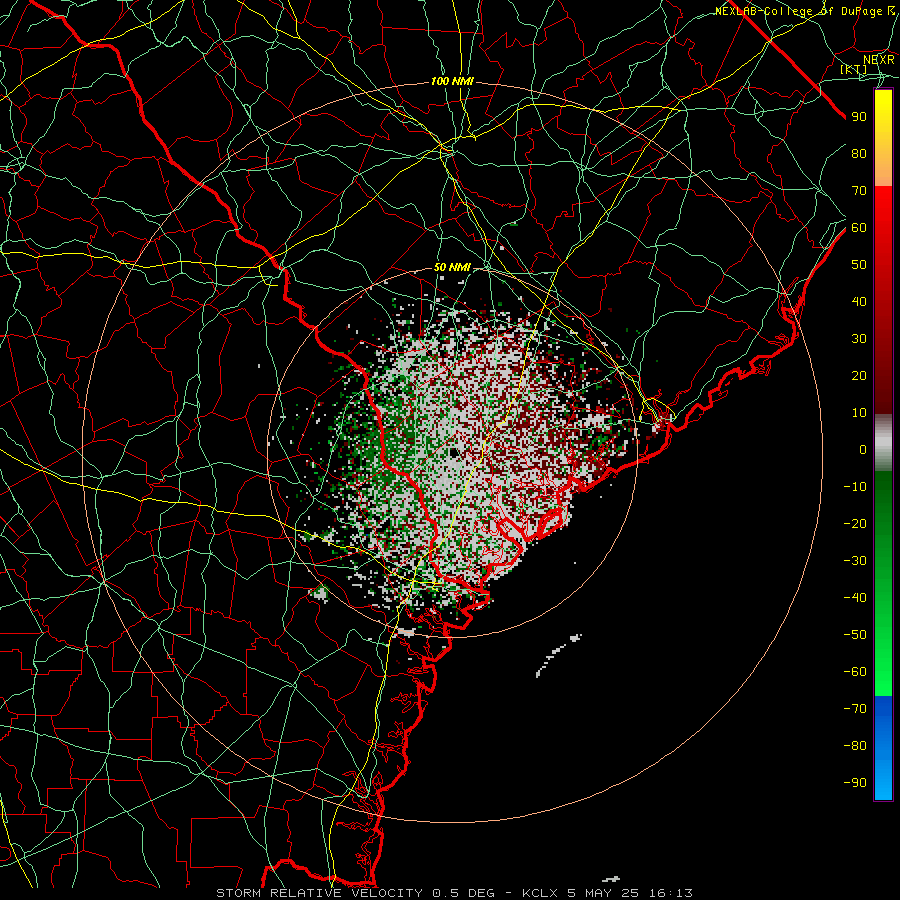Click the 40 value on the velocity scale
The image size is (900, 900).
(x=859, y=301)
